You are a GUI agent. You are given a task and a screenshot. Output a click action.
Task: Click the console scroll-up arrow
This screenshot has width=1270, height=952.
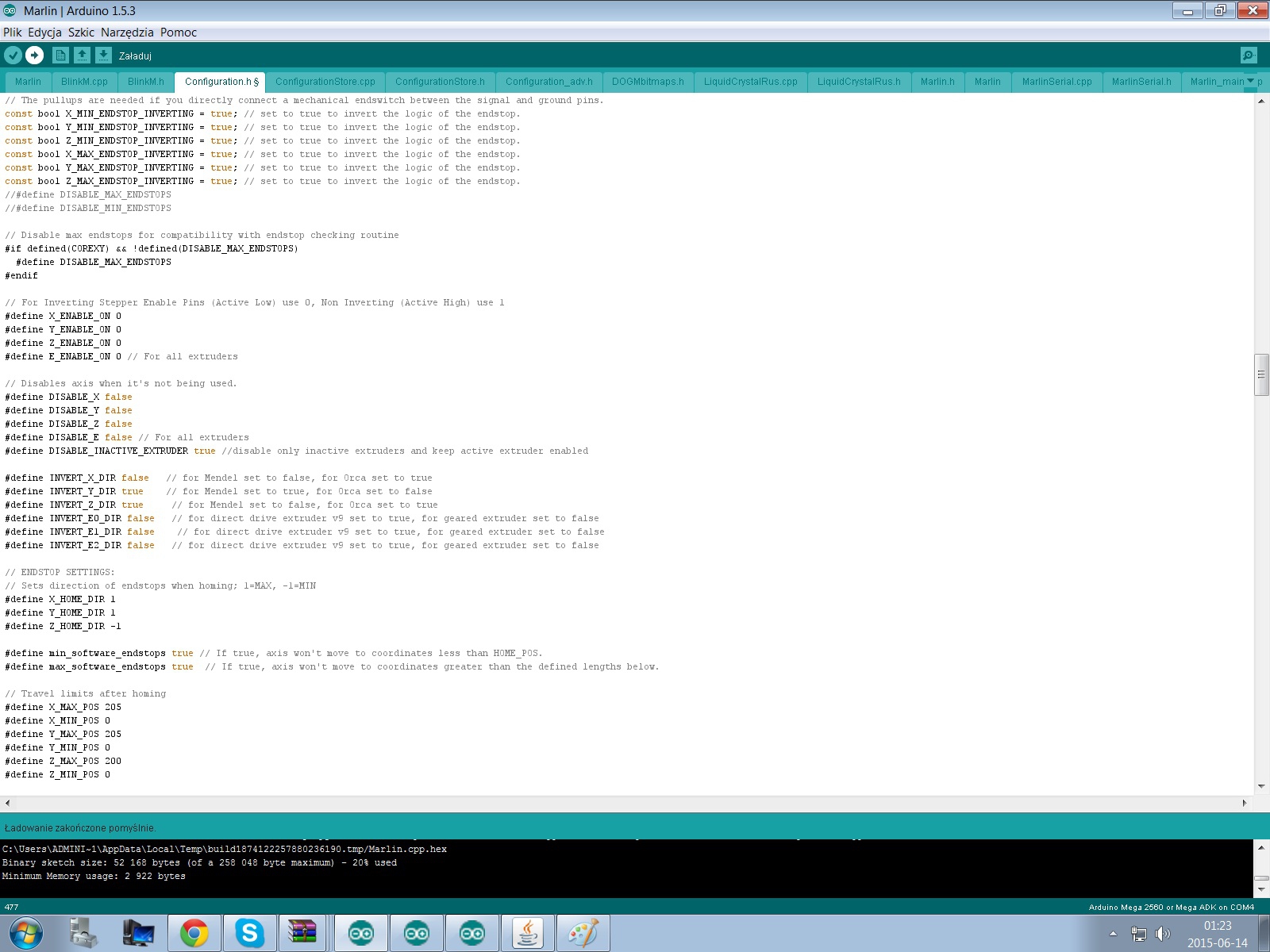pos(1261,848)
